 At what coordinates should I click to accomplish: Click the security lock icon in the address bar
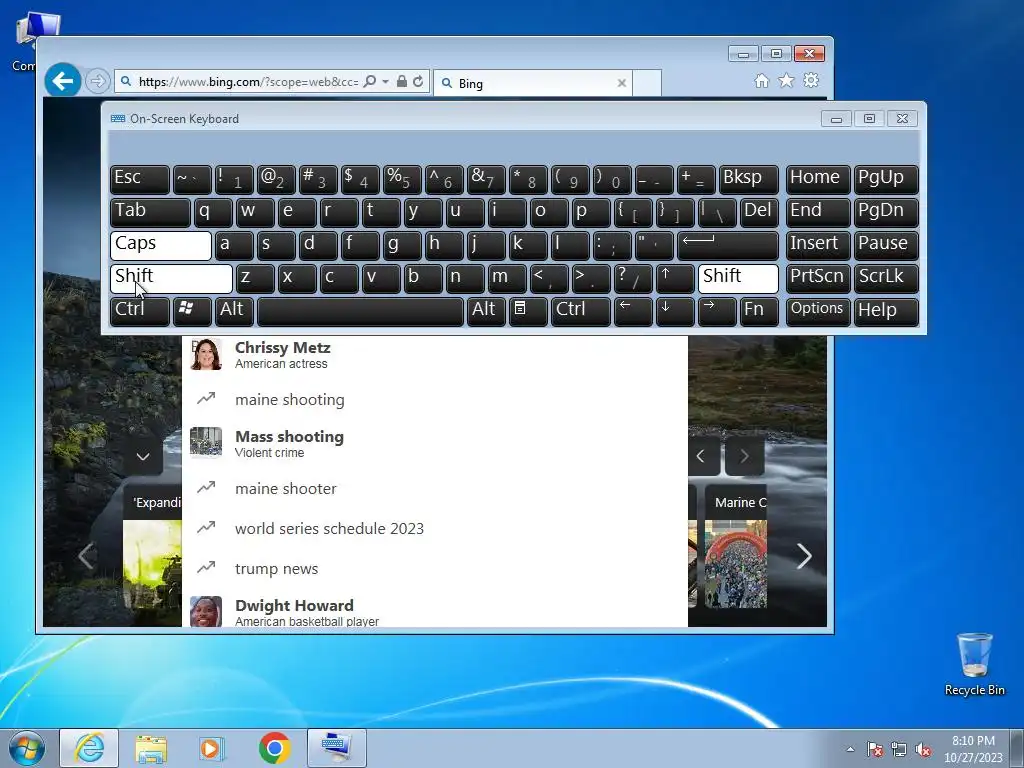coord(402,82)
